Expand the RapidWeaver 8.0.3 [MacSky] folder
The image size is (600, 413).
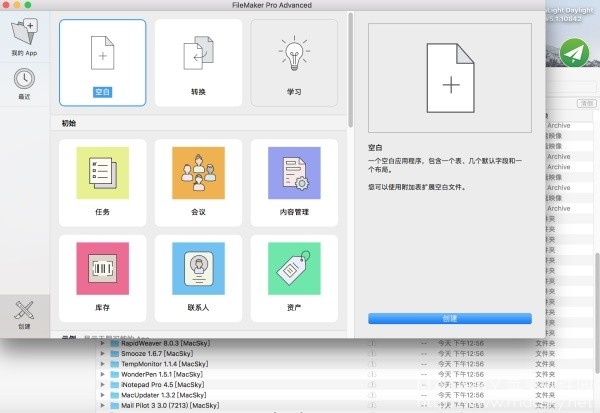point(103,343)
